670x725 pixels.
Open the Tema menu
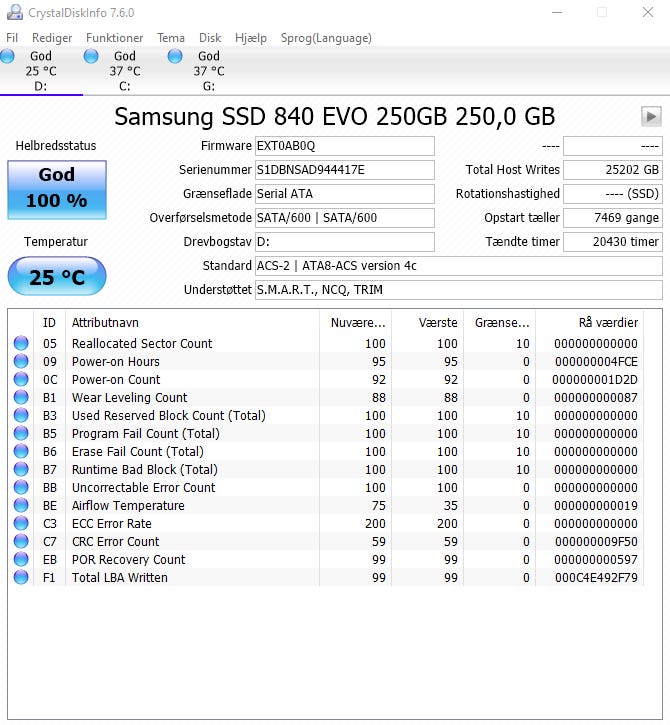pyautogui.click(x=171, y=38)
